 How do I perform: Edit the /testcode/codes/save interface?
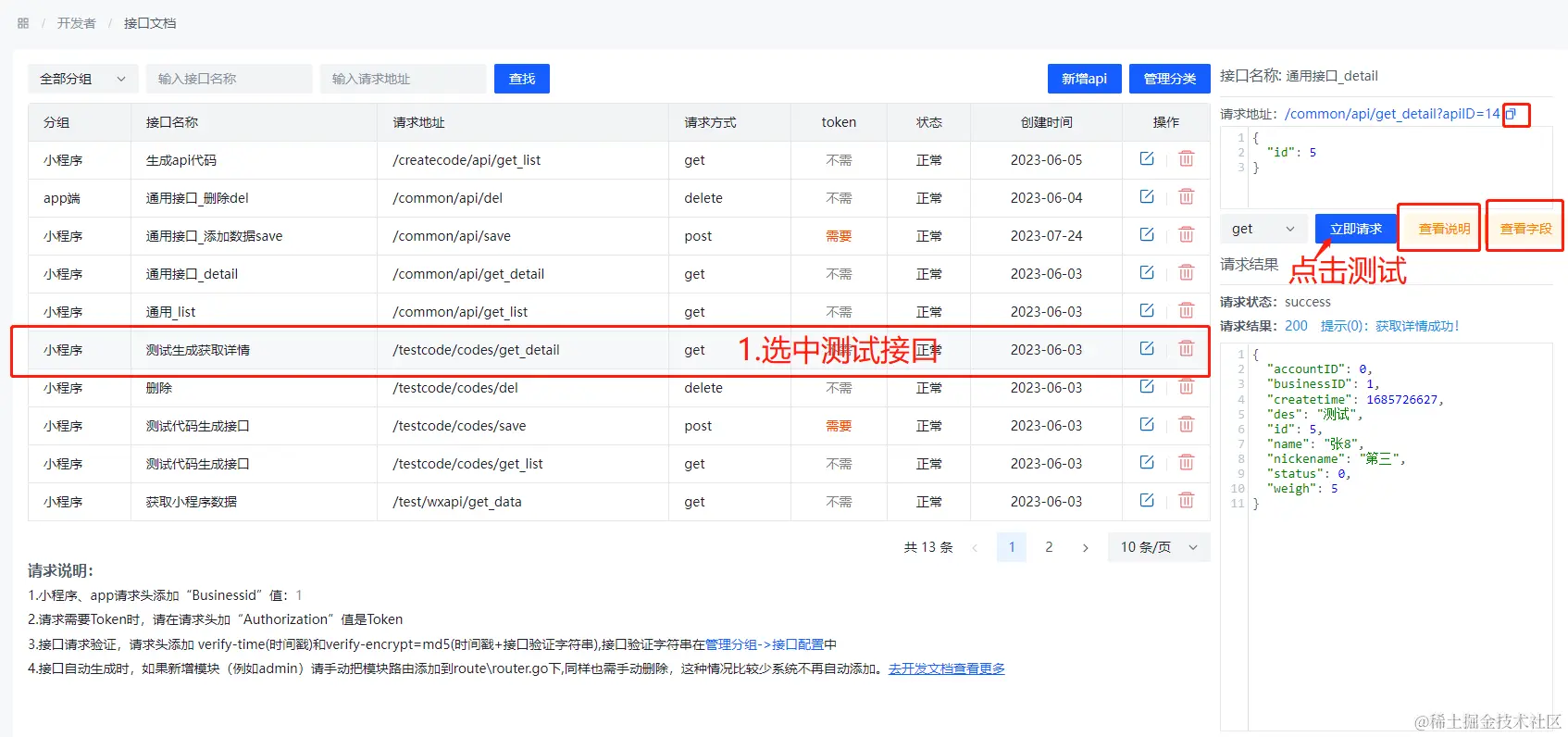coord(1147,424)
